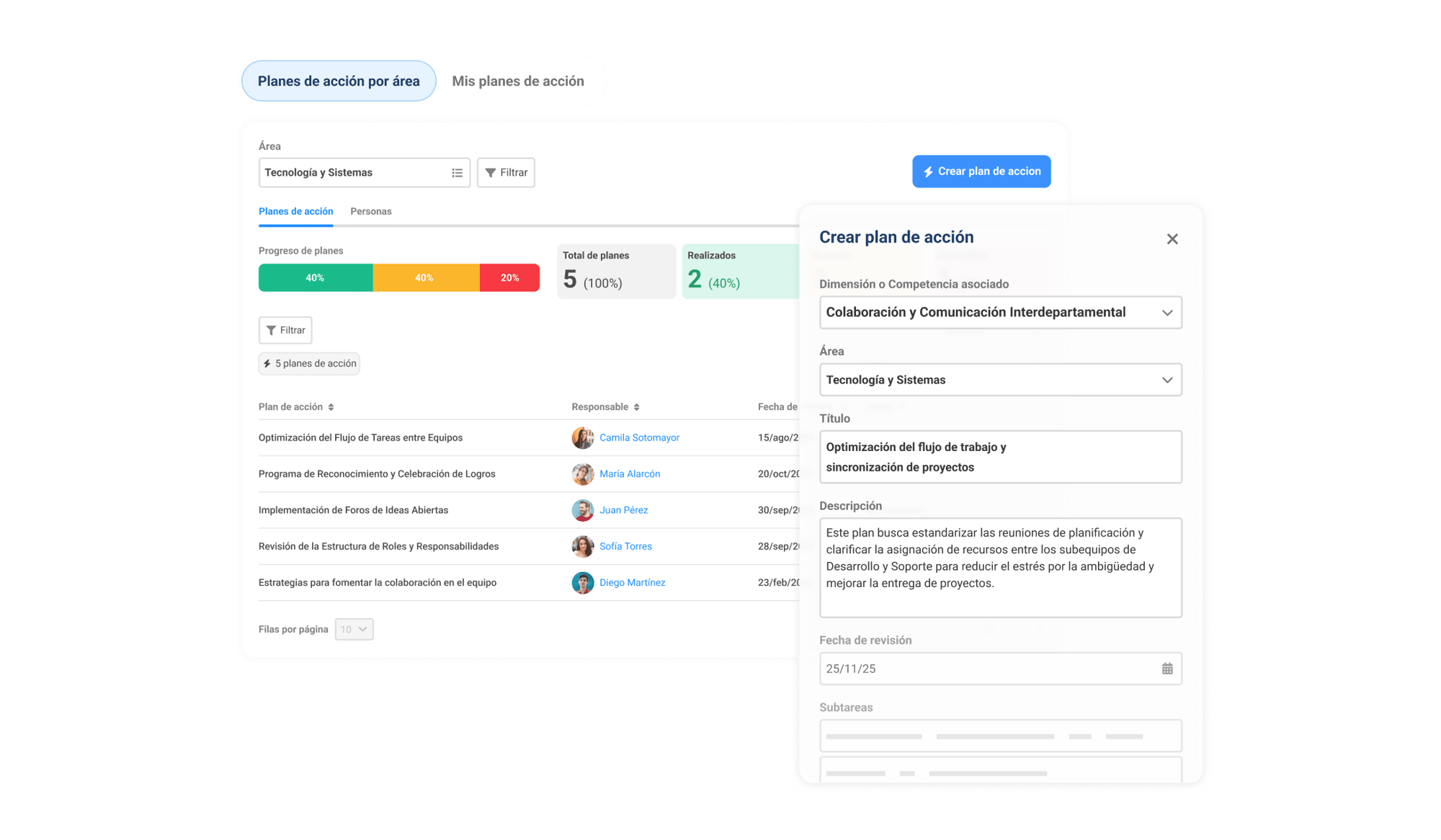Screen dimensions: 1441x840
Task: Close the Crear plan de acción panel
Action: point(1172,238)
